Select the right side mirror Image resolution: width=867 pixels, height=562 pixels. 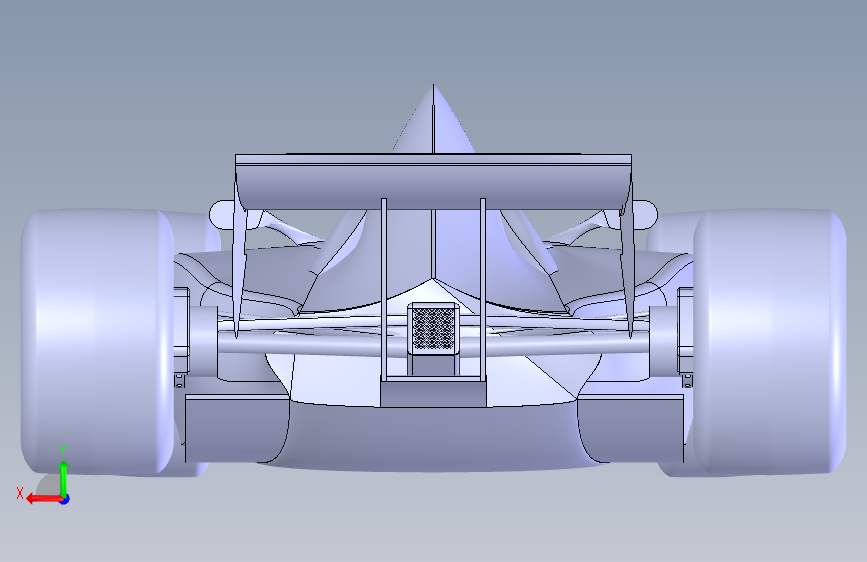[645, 215]
